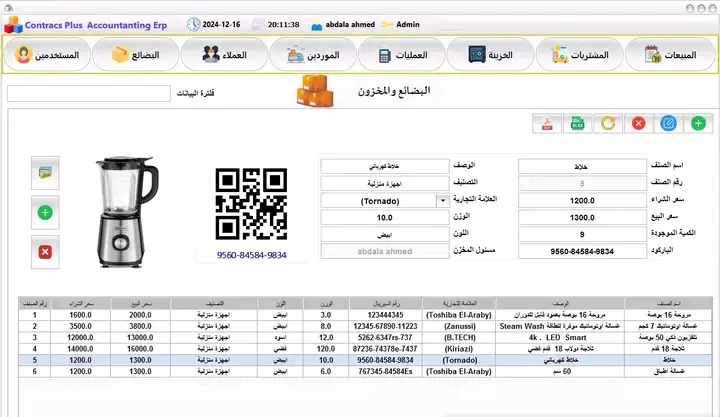
Task: Click the stacked boxes inventory icon
Action: coord(315,91)
